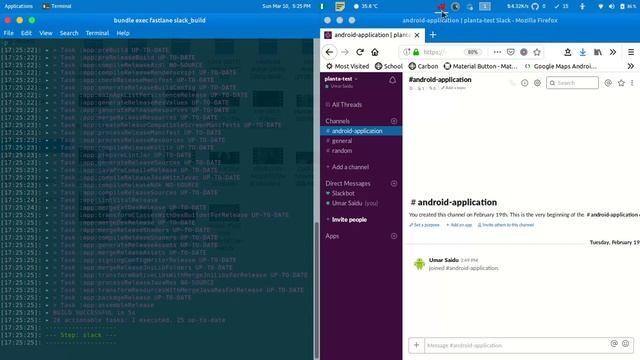This screenshot has width=640, height=360.
Task: Select android-application channel in sidebar
Action: tap(361, 131)
